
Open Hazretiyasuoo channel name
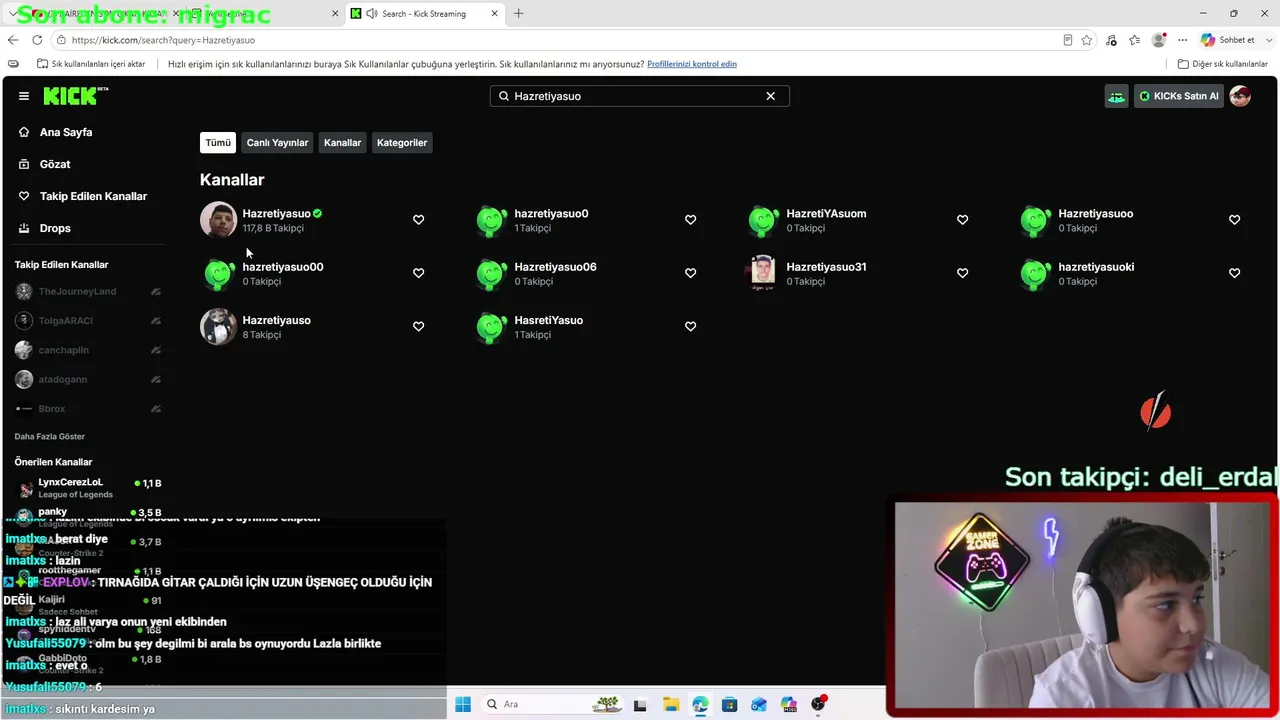click(1095, 214)
